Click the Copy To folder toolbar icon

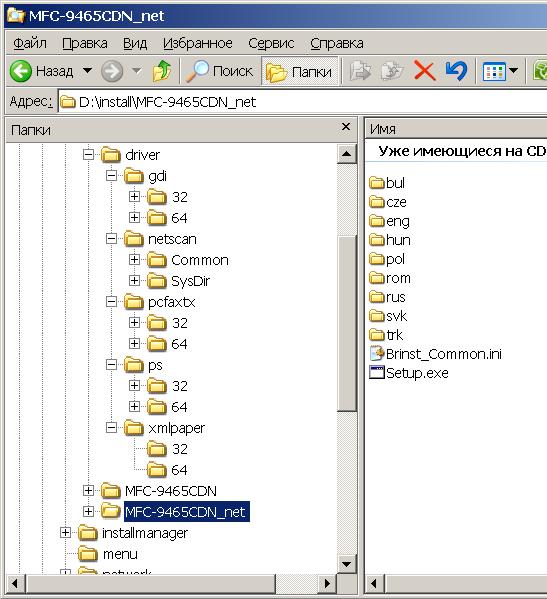[392, 71]
